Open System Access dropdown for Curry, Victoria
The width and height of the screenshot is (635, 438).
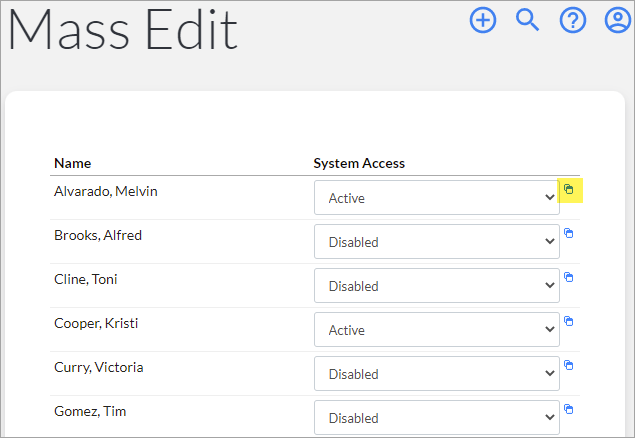pyautogui.click(x=437, y=374)
